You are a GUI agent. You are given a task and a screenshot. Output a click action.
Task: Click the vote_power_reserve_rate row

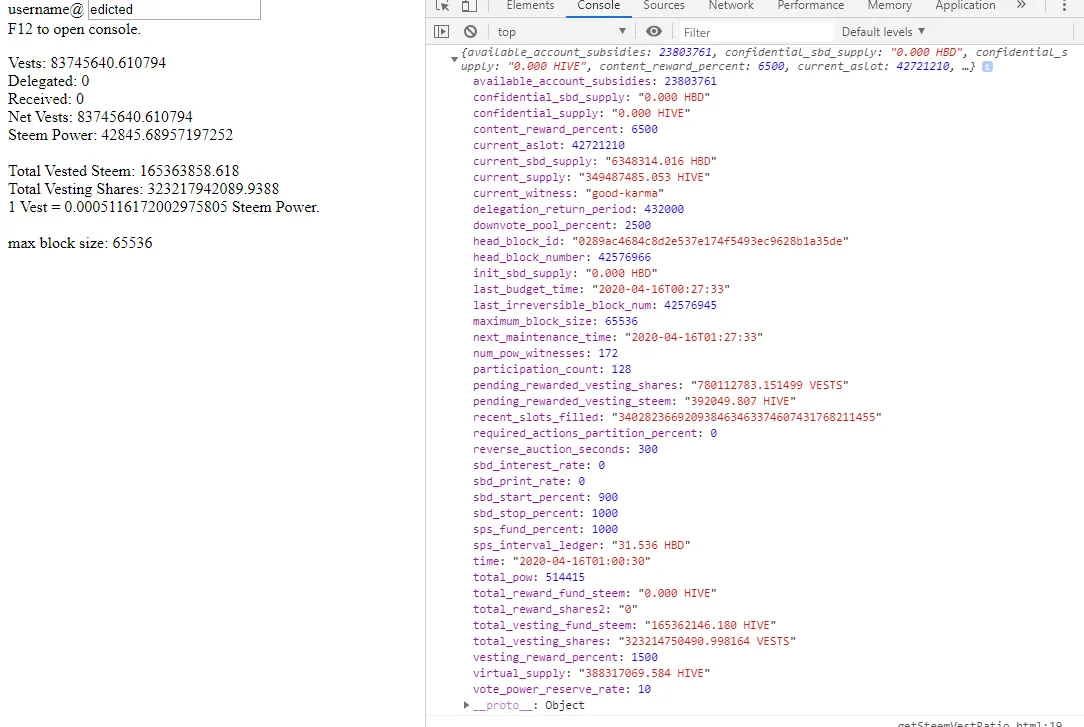[x=561, y=689]
